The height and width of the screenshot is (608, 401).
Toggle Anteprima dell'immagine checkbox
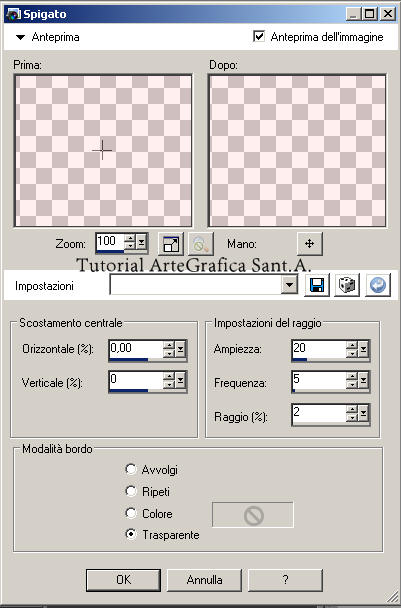[259, 36]
